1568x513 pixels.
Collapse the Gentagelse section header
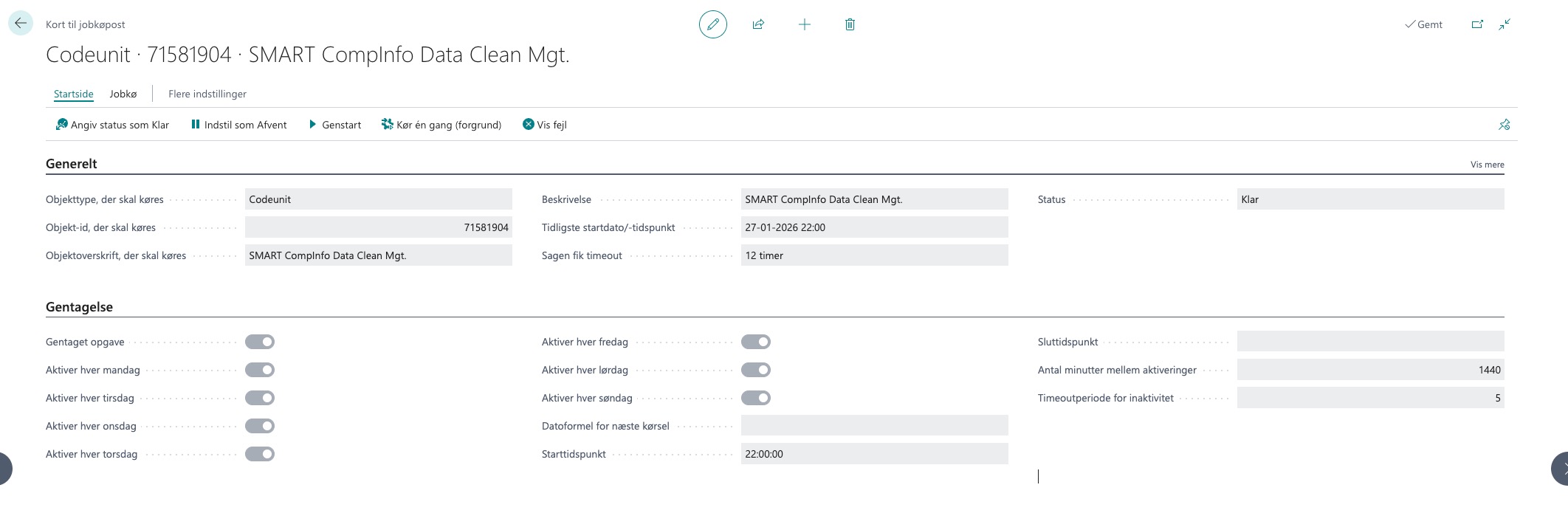[79, 307]
